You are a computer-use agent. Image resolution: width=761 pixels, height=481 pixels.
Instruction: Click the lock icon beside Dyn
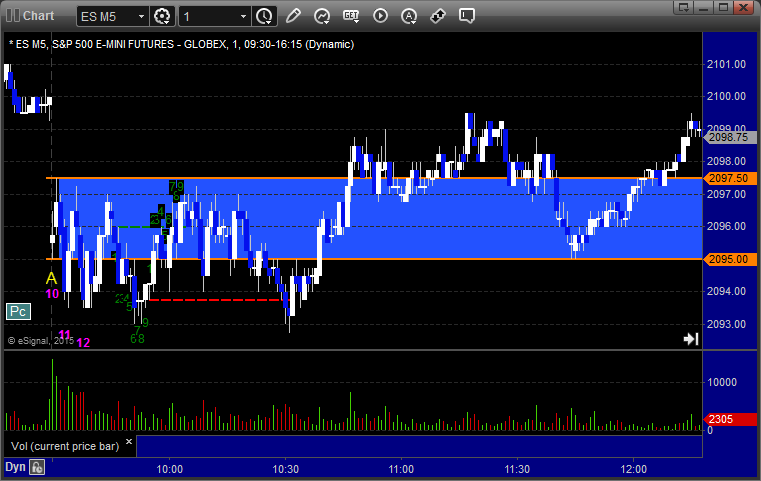(x=37, y=467)
